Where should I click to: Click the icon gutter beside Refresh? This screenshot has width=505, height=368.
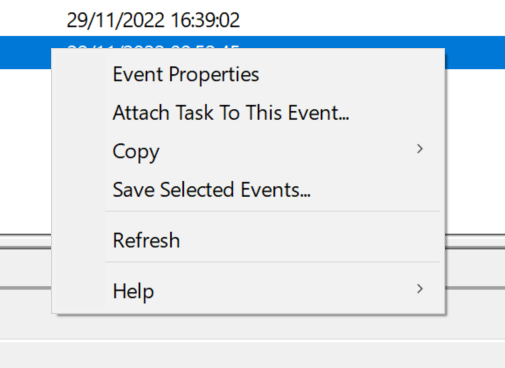(x=79, y=240)
